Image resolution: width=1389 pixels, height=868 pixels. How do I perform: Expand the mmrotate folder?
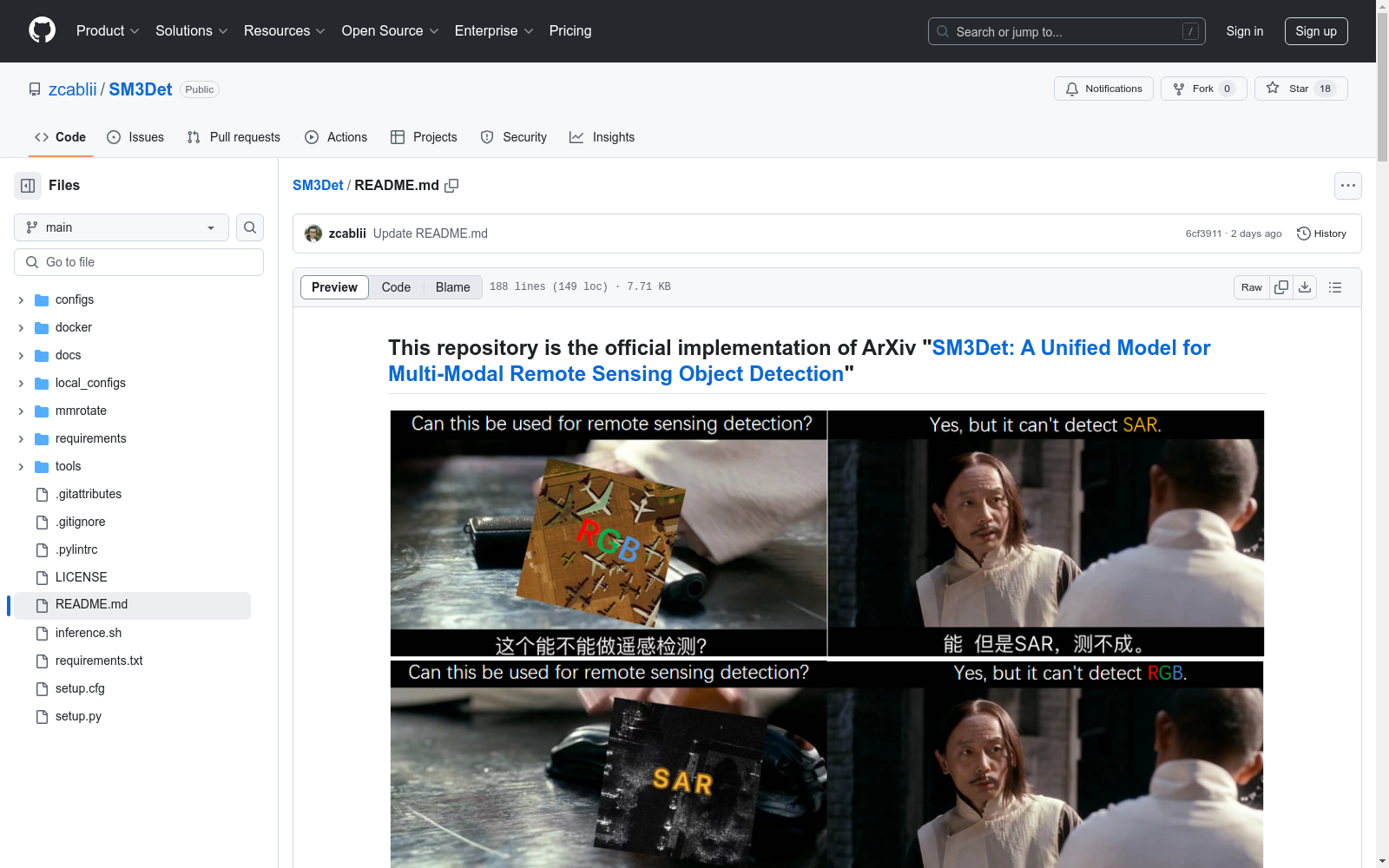pos(20,411)
